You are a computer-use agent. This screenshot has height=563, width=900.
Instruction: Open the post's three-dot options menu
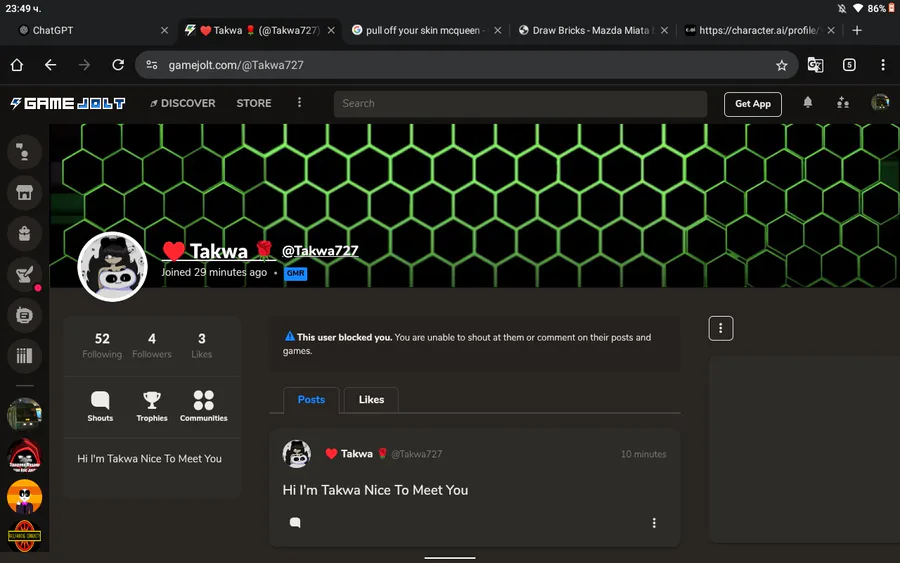(x=654, y=523)
